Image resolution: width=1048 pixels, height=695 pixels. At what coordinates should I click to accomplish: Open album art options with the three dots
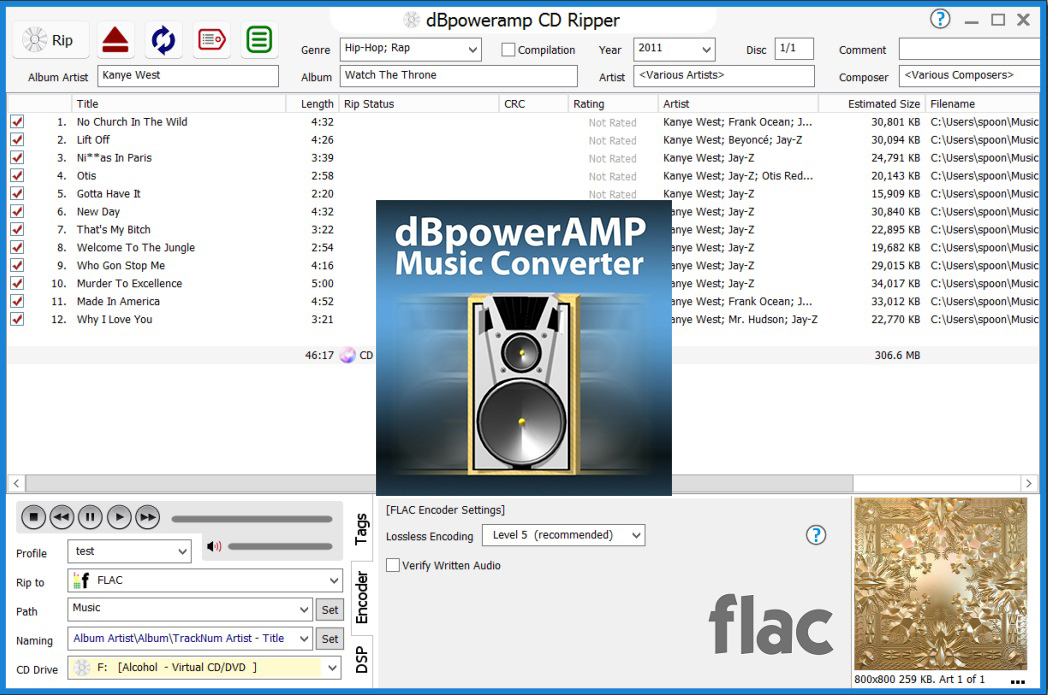[1017, 682]
